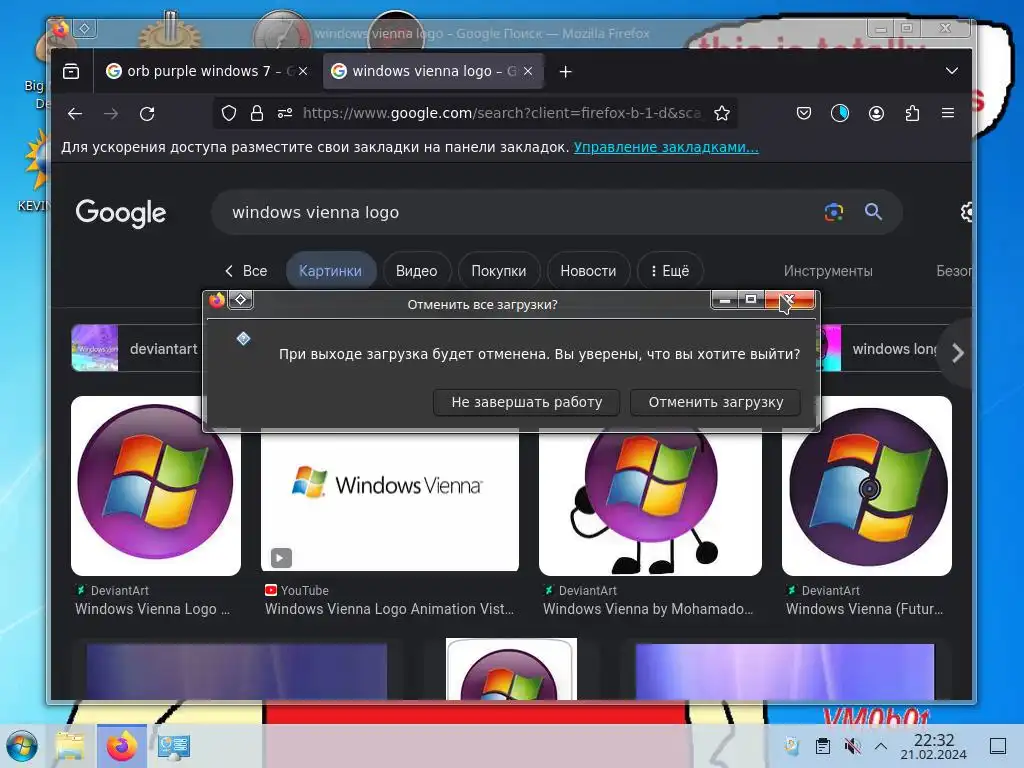Expand the Ещё filters menu
This screenshot has height=768, width=1024.
670,271
